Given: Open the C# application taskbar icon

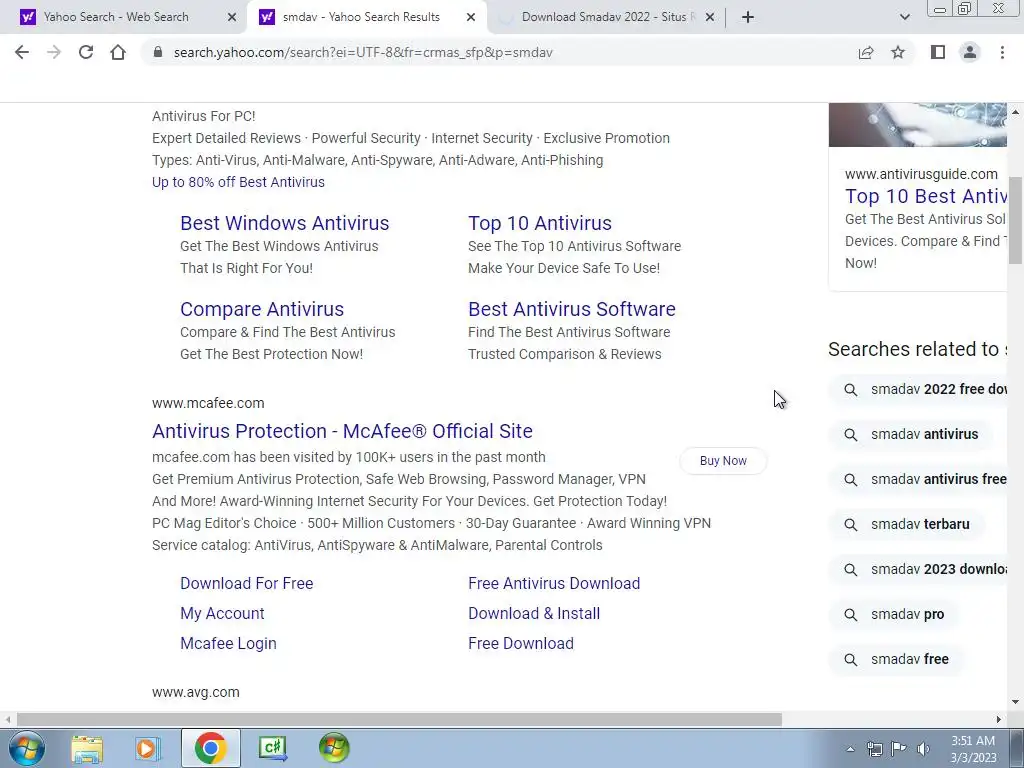Looking at the screenshot, I should [x=272, y=748].
